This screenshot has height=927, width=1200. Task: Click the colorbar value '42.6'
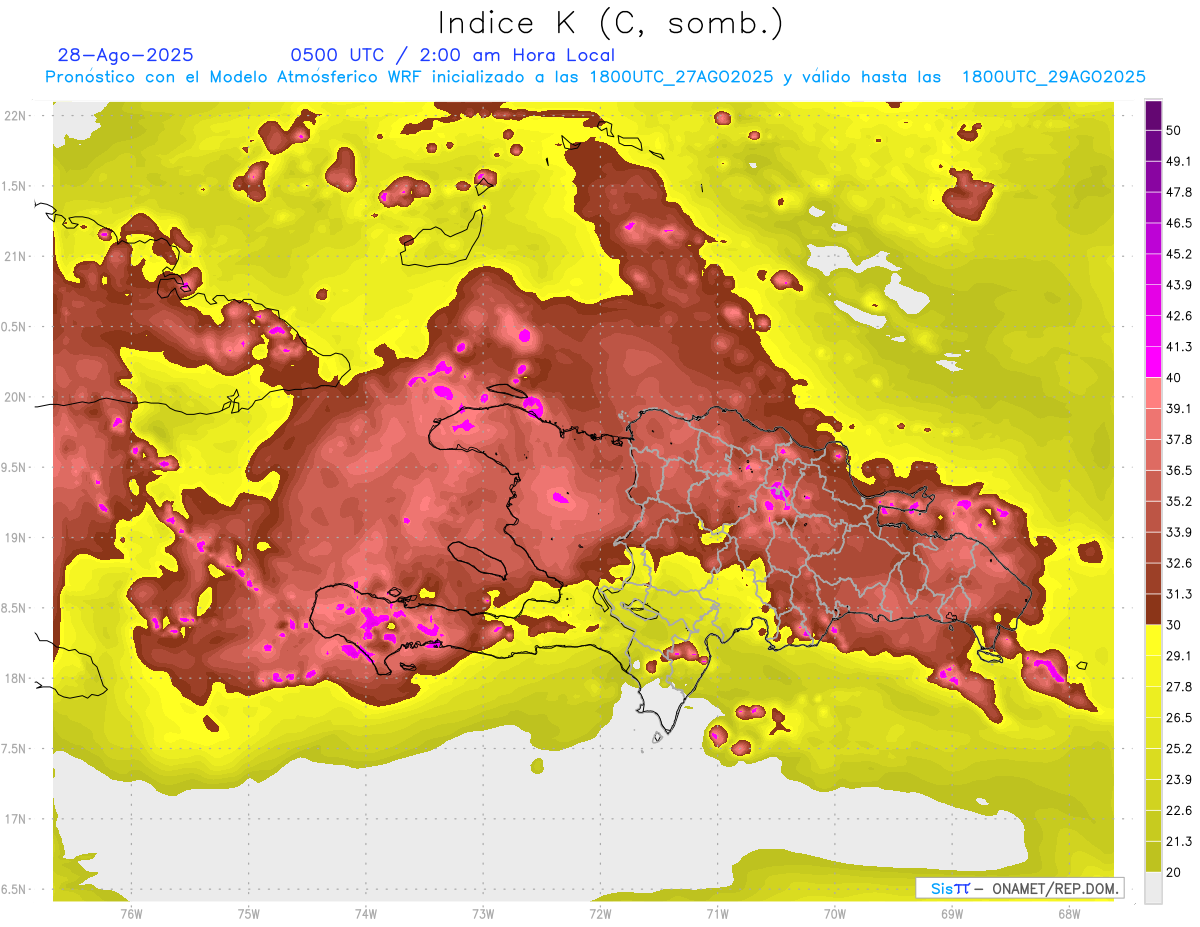tap(1178, 316)
